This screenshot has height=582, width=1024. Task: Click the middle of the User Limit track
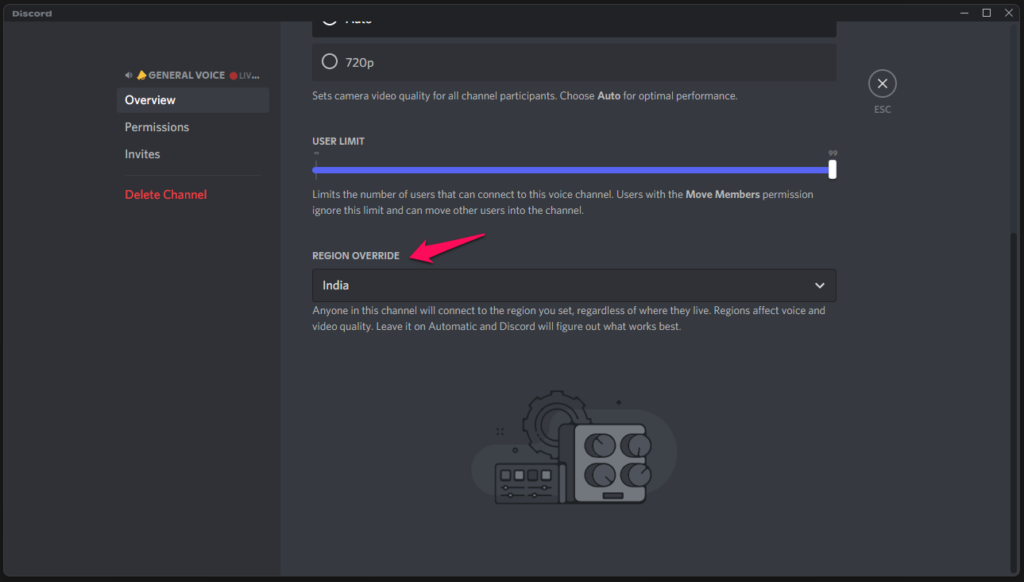click(x=573, y=170)
